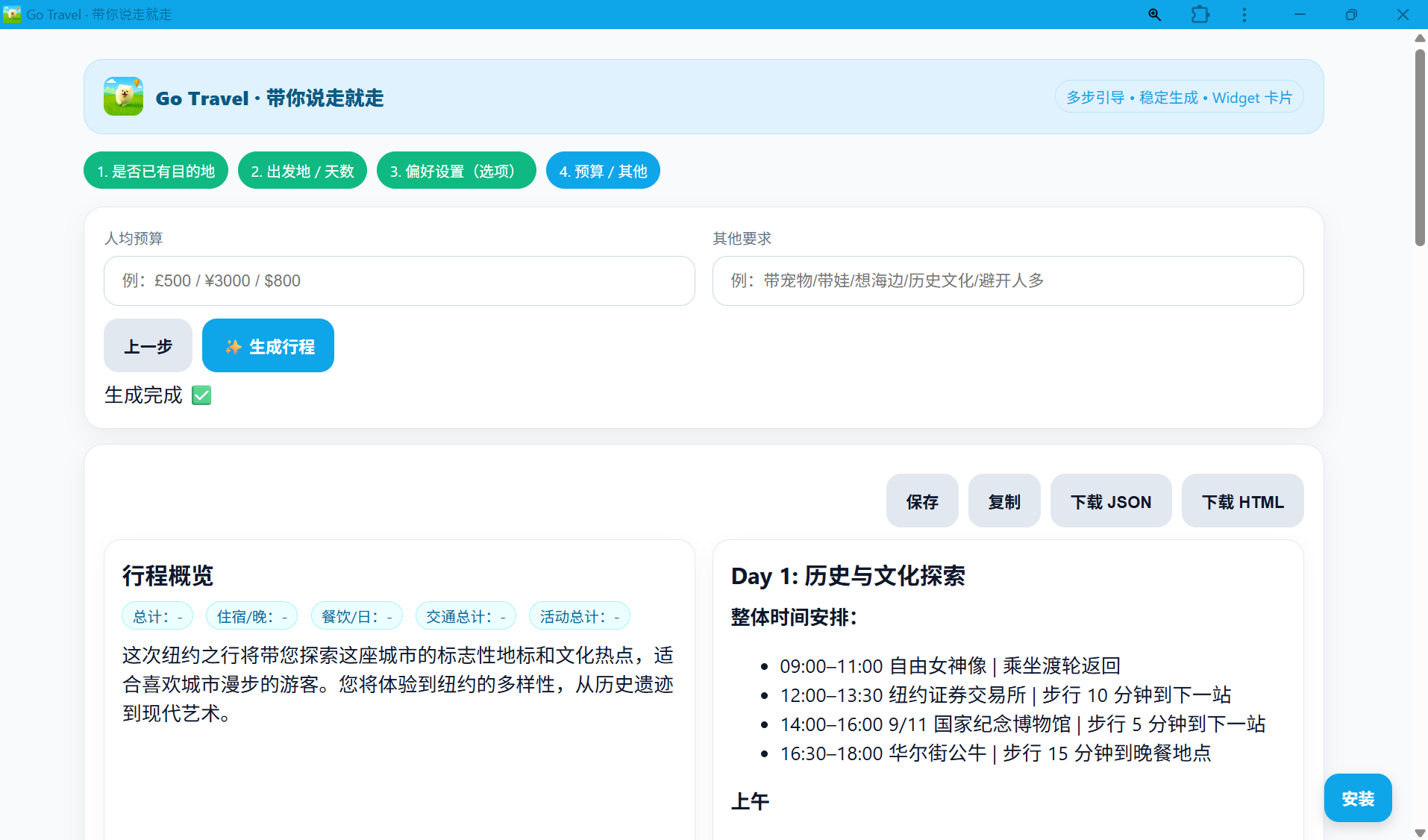Click the 人均预算 label
Screen dimensions: 1428x840
(x=134, y=238)
